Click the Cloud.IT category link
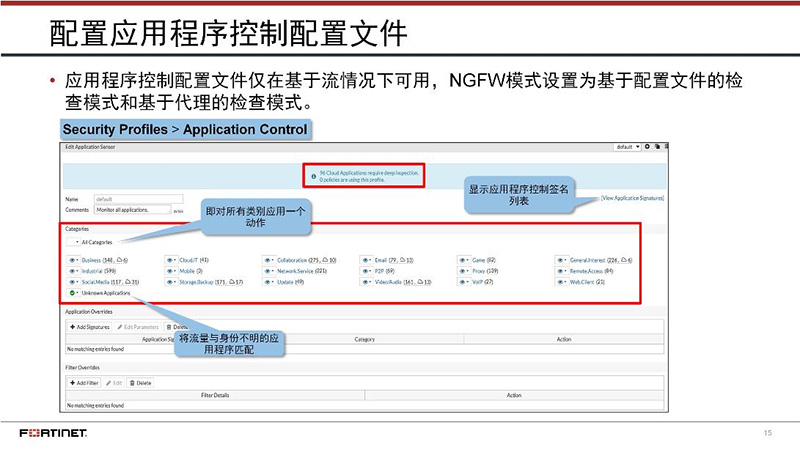Screen dimensions: 800x450 pos(188,260)
